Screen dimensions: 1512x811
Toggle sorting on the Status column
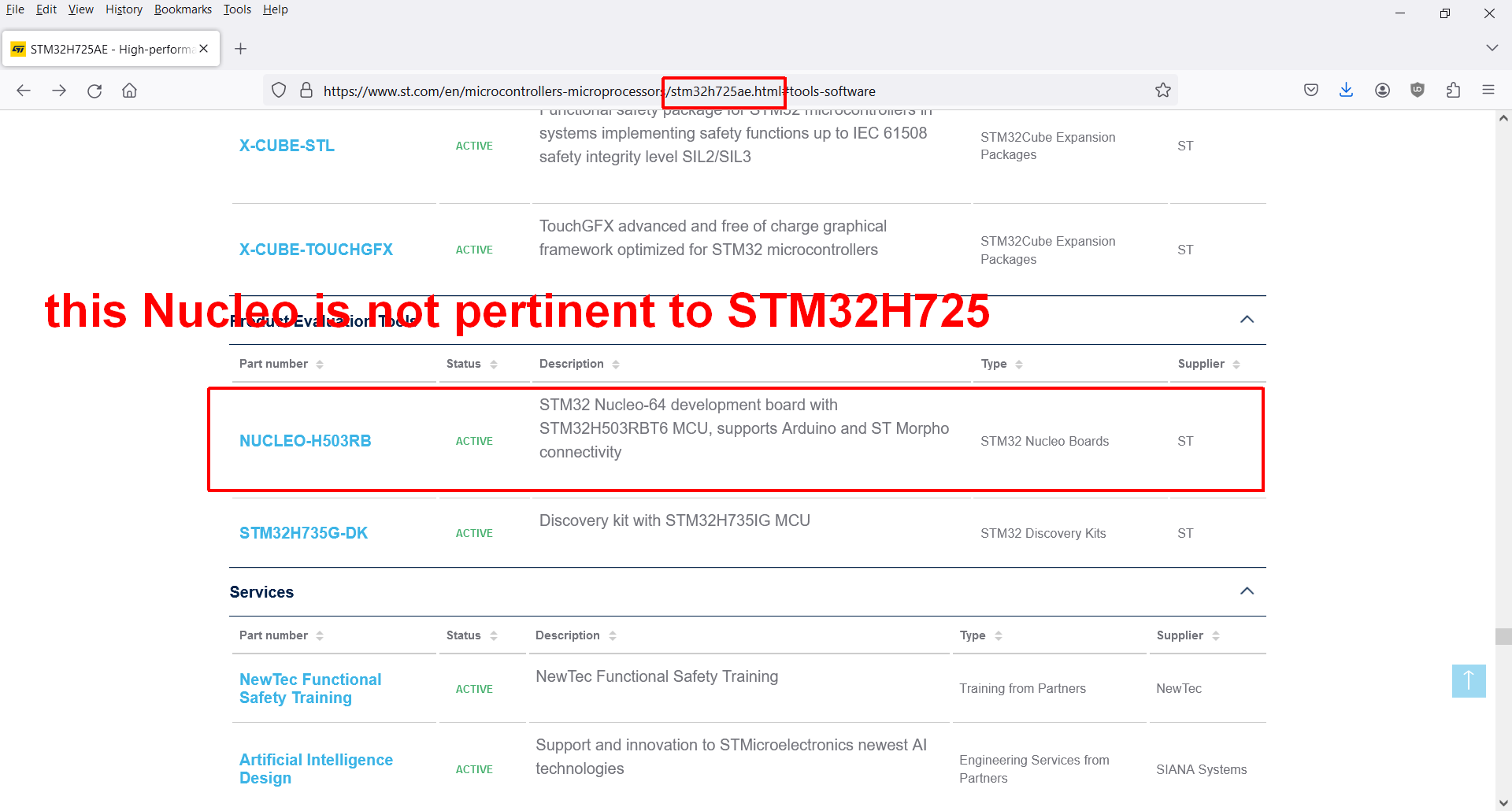(494, 364)
